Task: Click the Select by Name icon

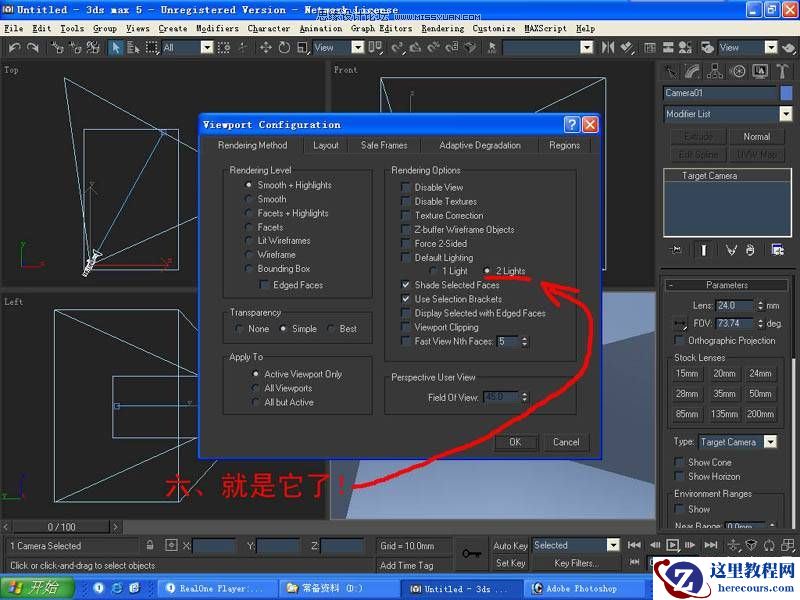Action: coord(134,48)
